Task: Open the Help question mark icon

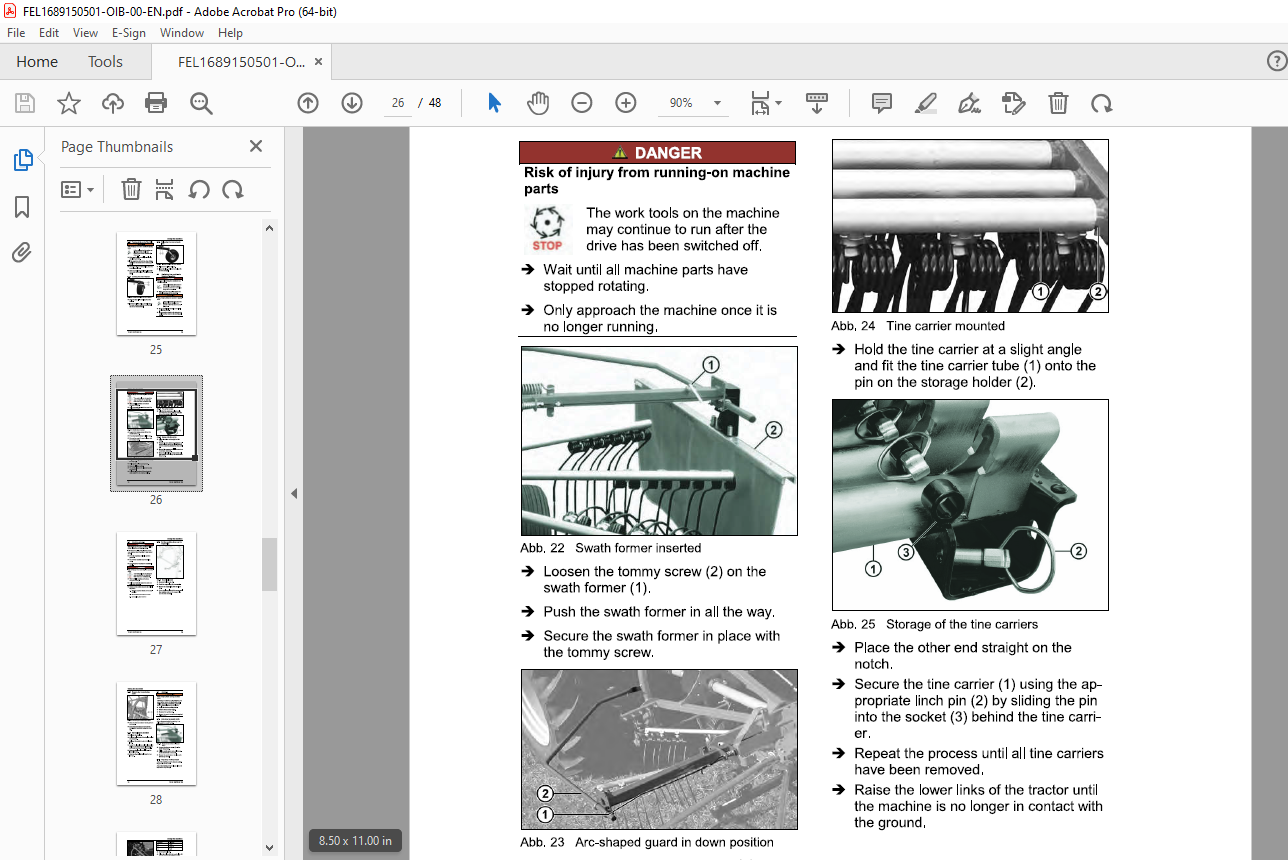Action: click(x=1276, y=62)
